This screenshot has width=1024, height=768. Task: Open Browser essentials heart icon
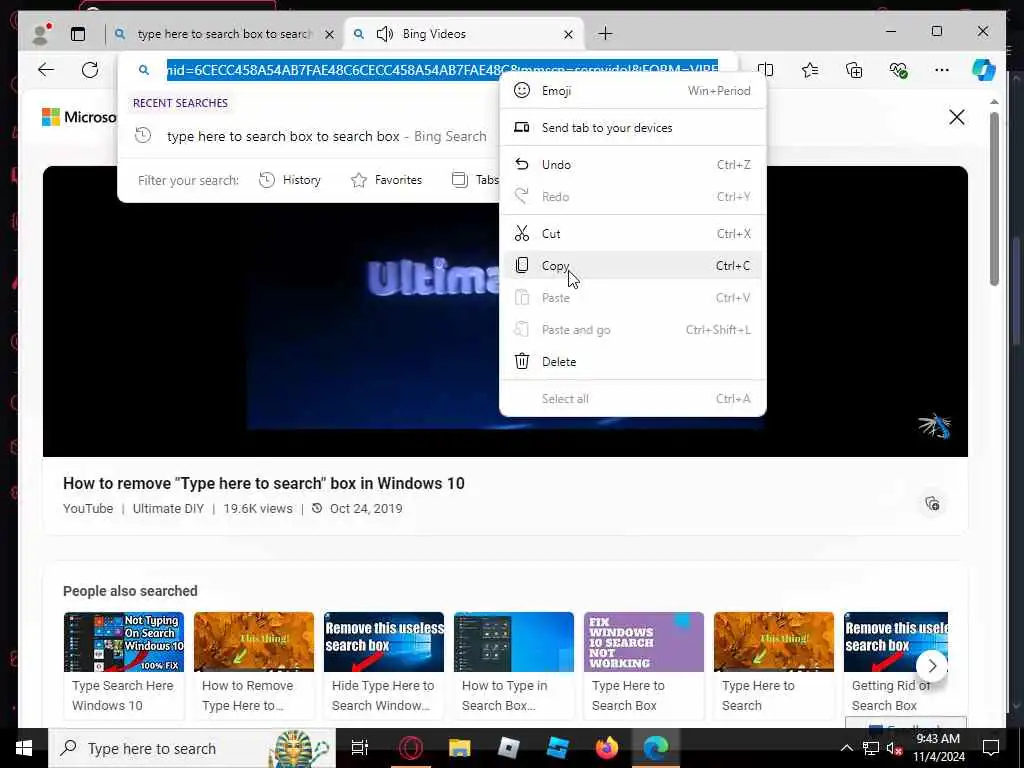[x=898, y=70]
